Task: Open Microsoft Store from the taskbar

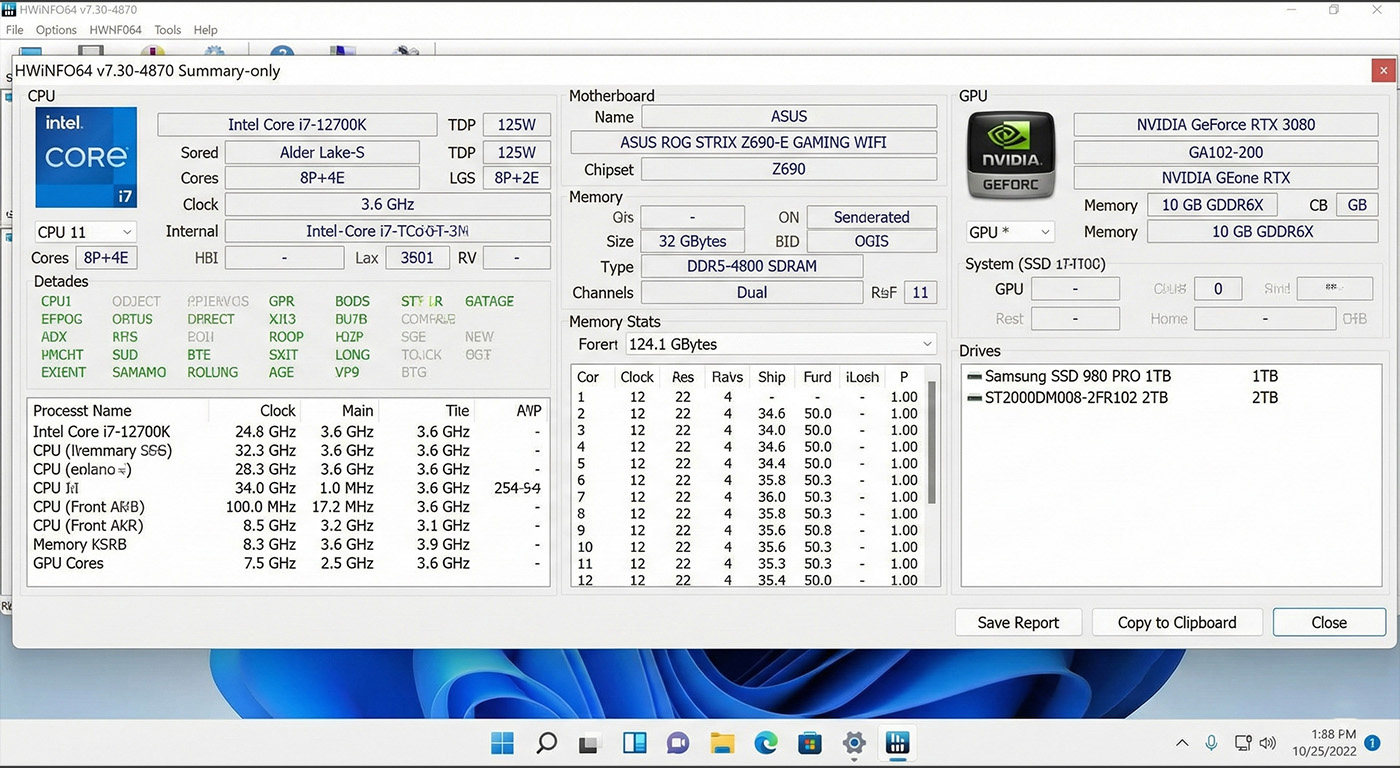Action: click(x=810, y=743)
